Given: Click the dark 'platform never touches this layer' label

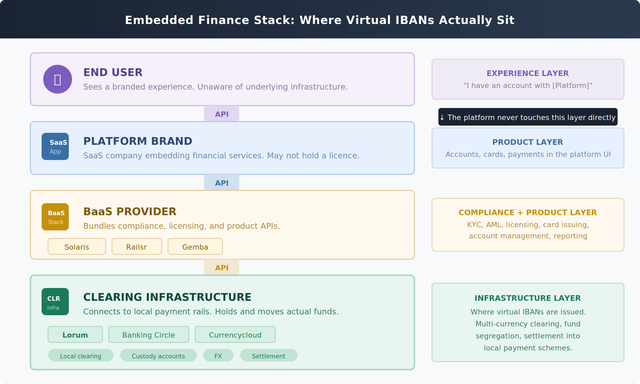Looking at the screenshot, I should pyautogui.click(x=528, y=117).
